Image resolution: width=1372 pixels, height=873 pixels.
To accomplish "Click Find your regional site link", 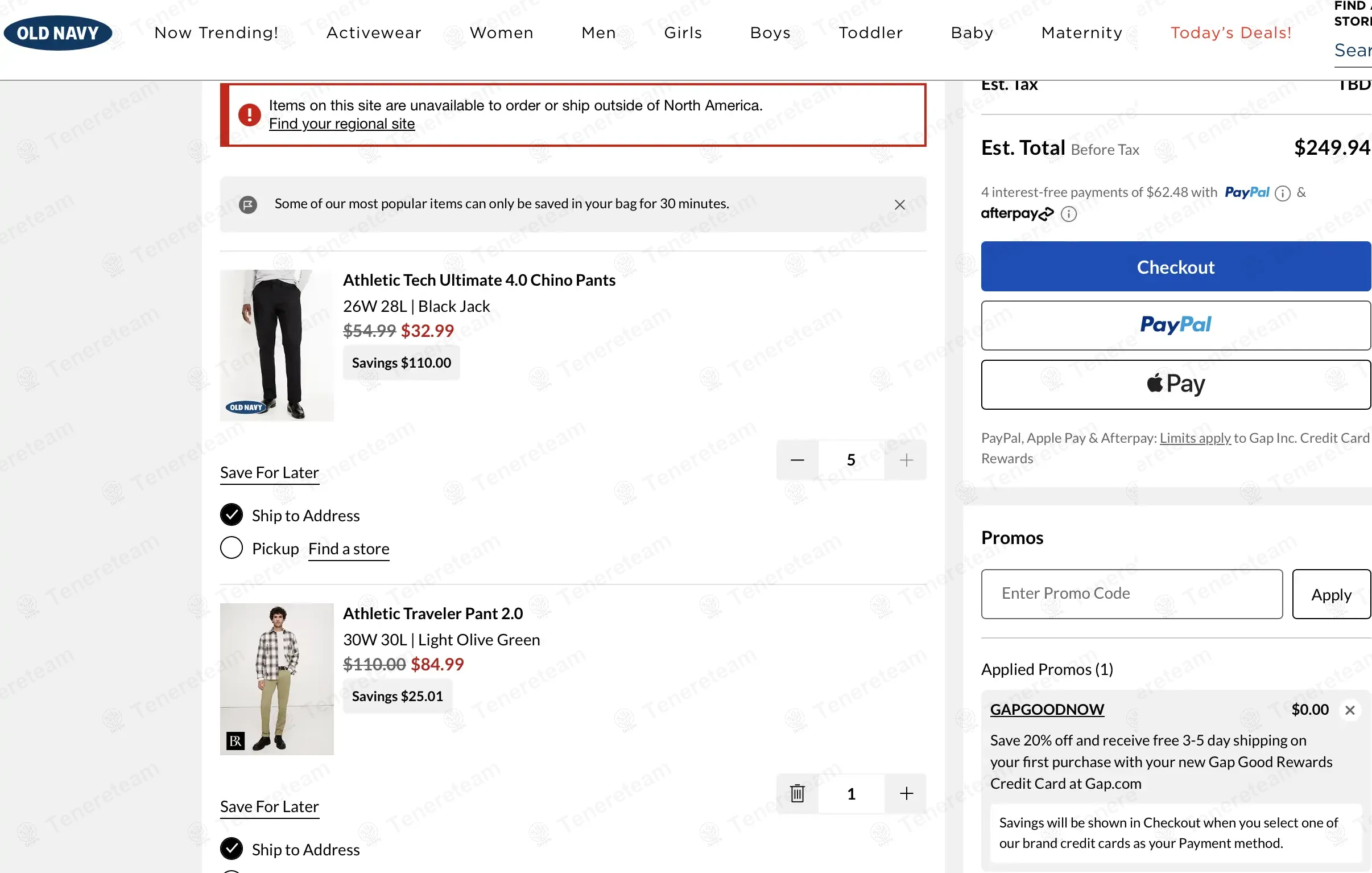I will point(342,123).
